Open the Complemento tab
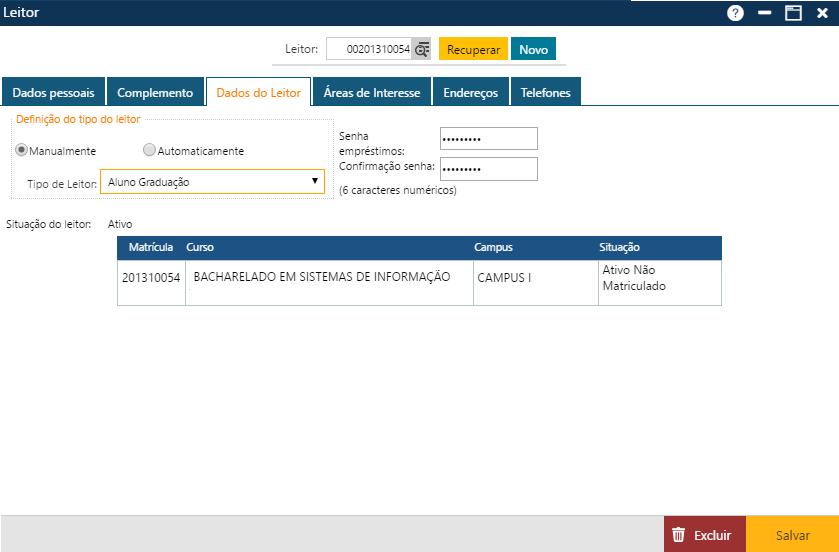 pyautogui.click(x=155, y=93)
